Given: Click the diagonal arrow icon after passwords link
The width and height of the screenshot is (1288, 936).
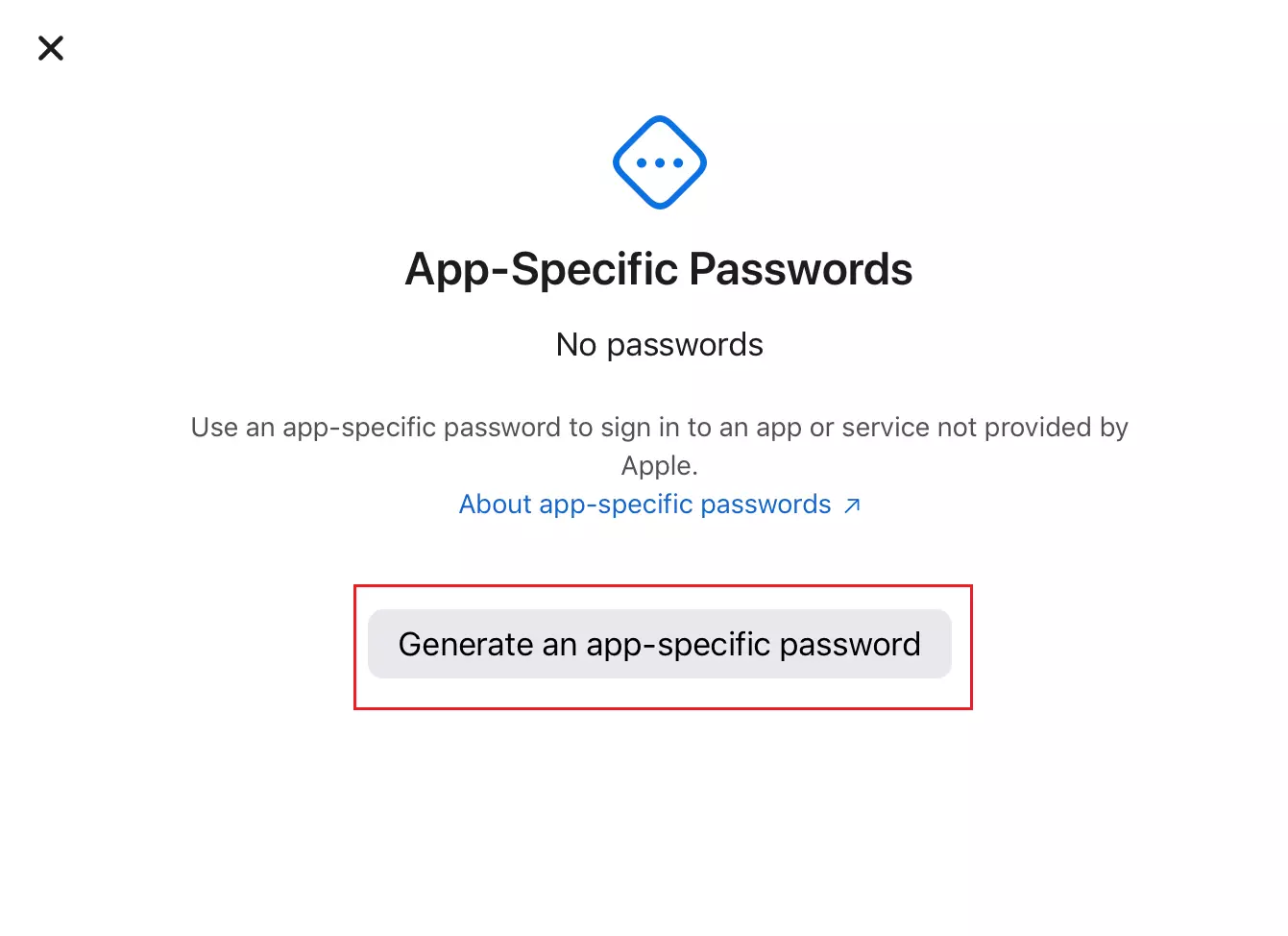Looking at the screenshot, I should pos(852,505).
